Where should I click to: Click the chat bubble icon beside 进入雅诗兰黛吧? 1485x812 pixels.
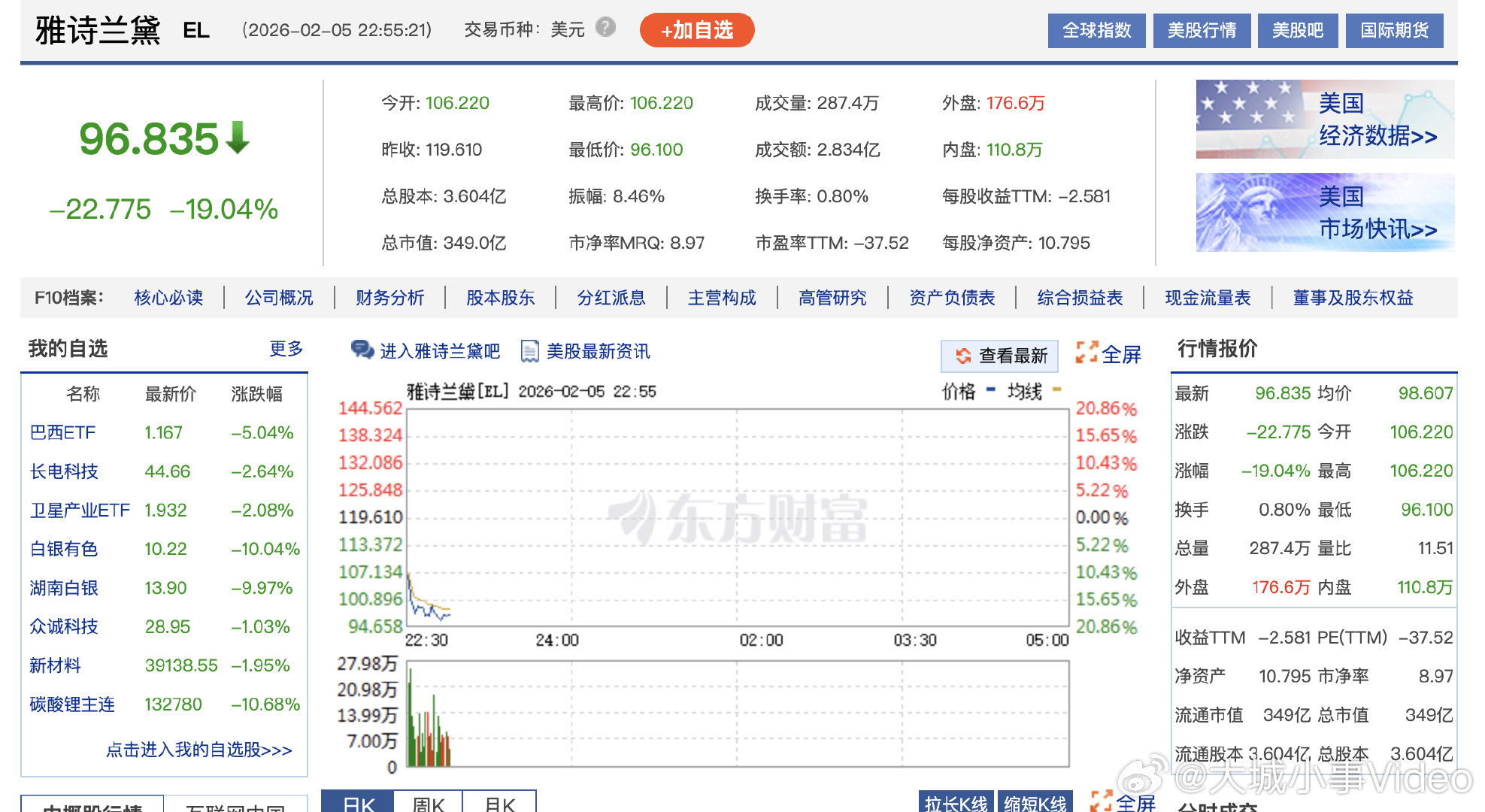(x=362, y=350)
